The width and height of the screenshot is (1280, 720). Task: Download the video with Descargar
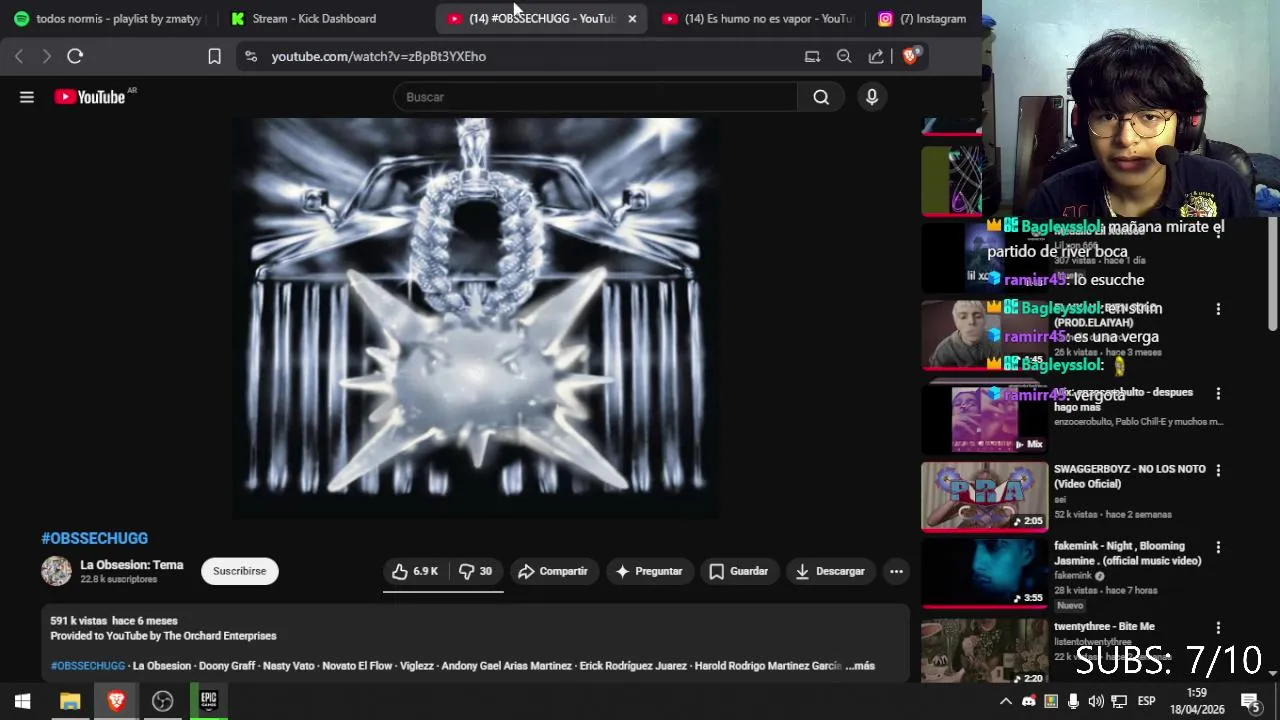tap(829, 571)
